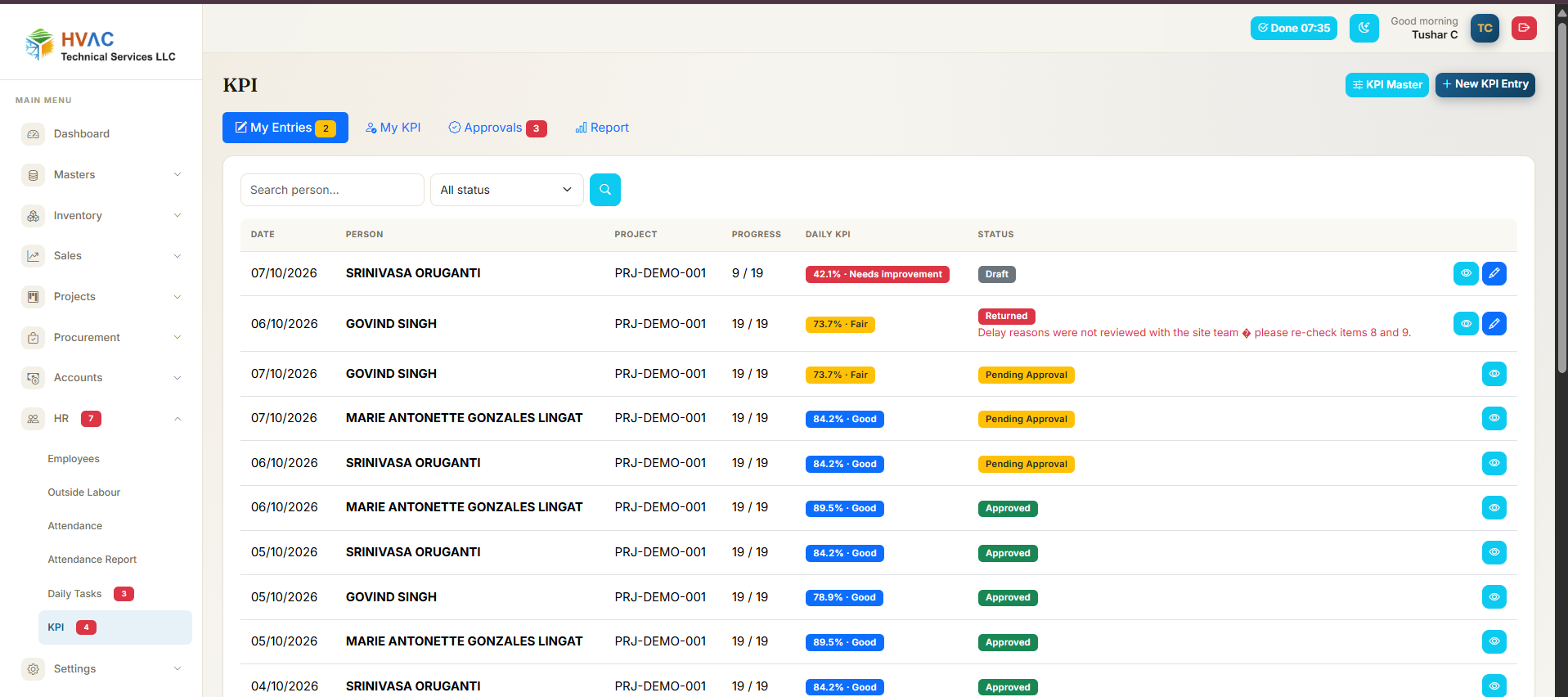This screenshot has width=1568, height=697.
Task: View Marie Lingat's 06/10/2026 approved entry
Action: click(x=1494, y=508)
